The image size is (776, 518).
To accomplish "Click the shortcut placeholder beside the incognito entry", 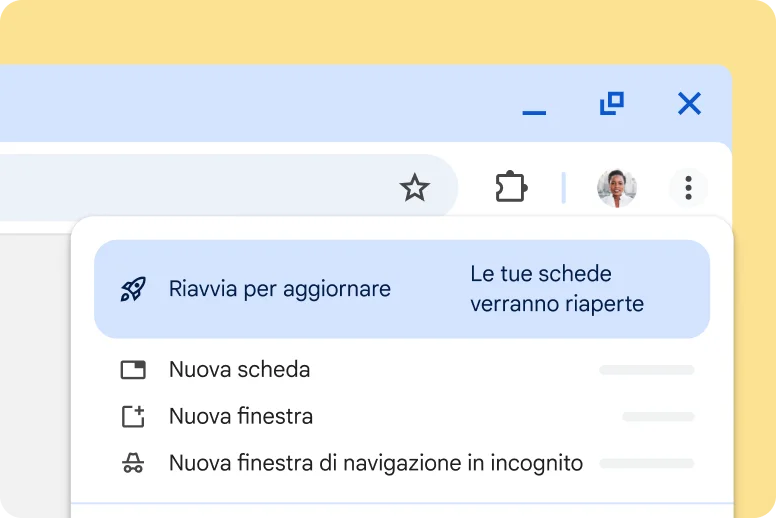I will tap(646, 464).
